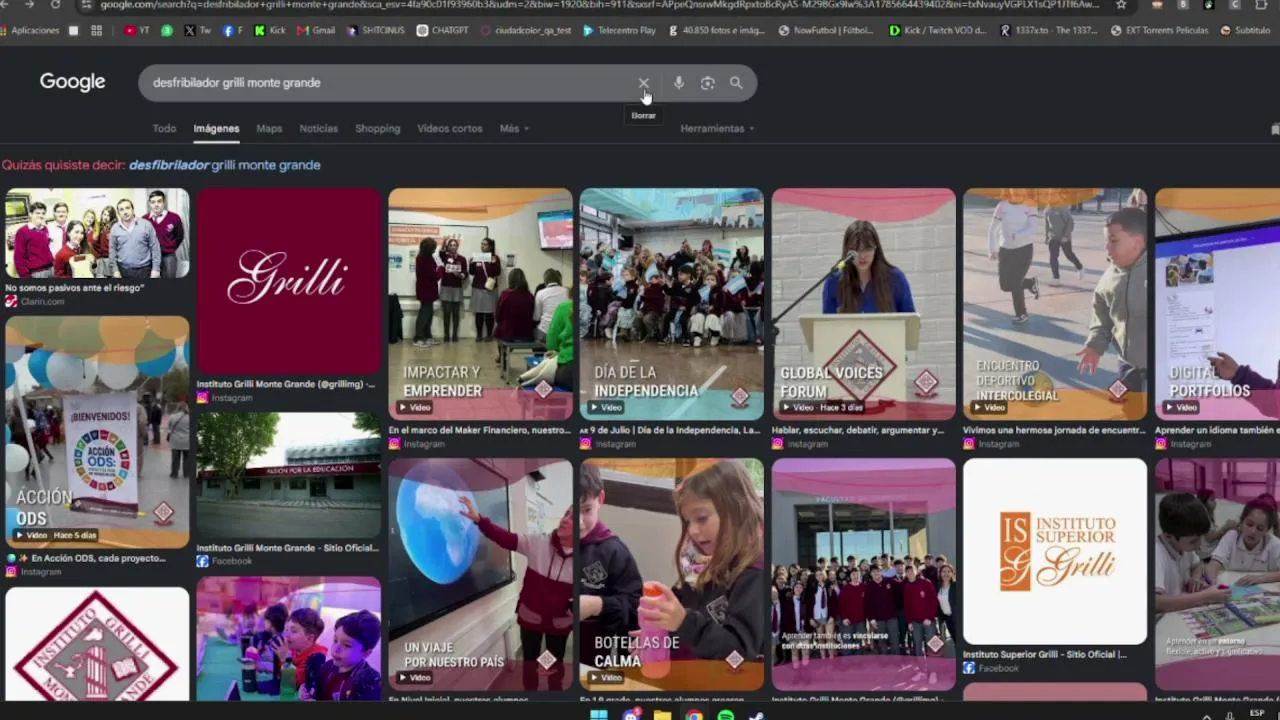Show hidden system tray icons
1280x720 pixels.
click(x=1207, y=716)
